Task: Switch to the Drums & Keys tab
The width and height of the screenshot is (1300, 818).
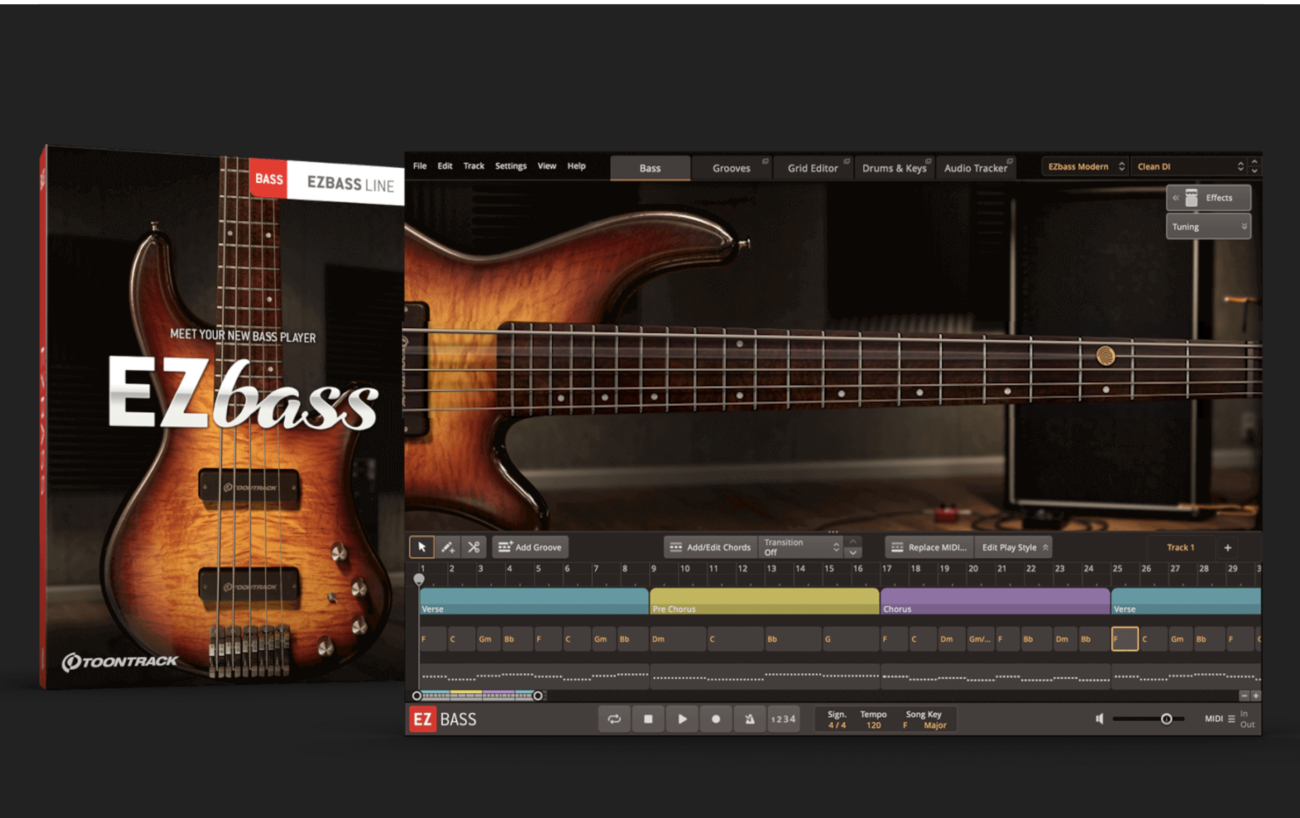Action: [x=894, y=168]
